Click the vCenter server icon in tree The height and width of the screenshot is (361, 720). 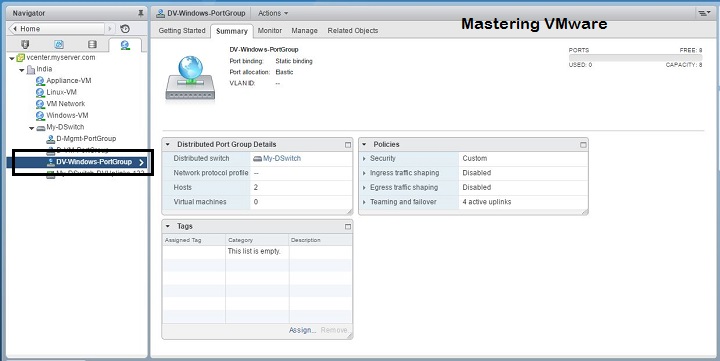click(20, 58)
